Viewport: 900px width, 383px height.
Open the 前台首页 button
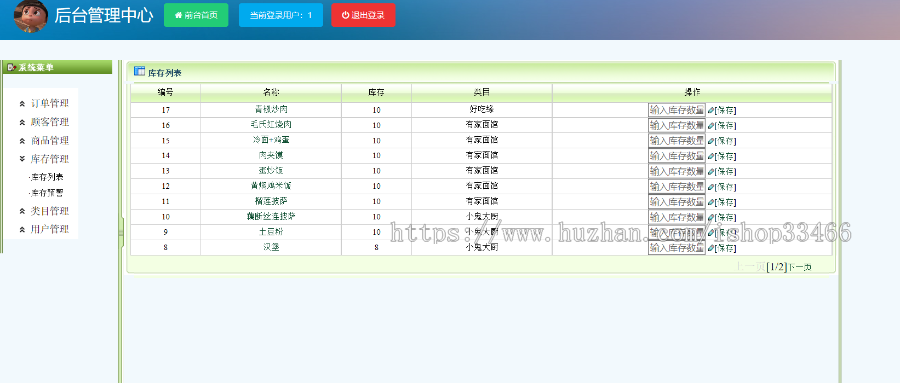196,16
